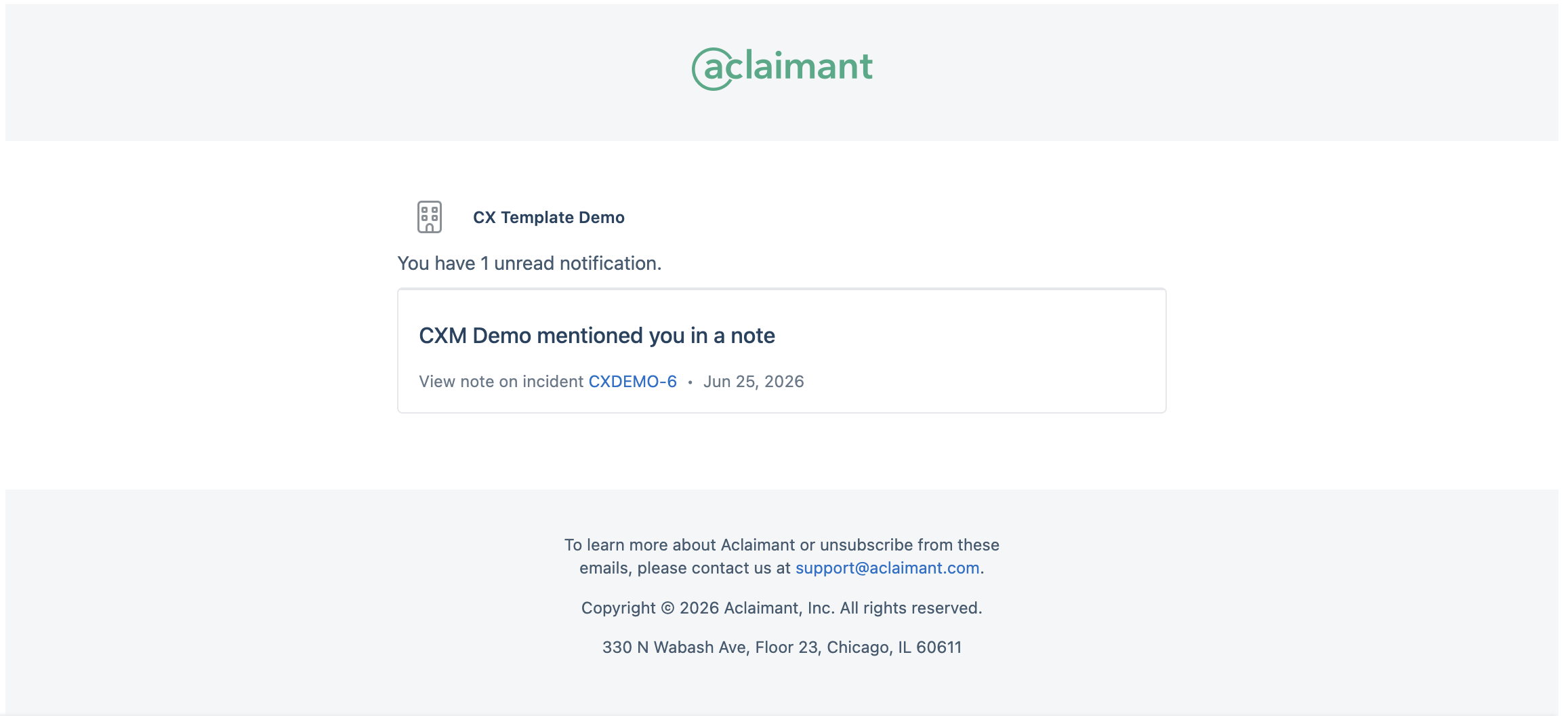Click the "unsubscribe from these" footer words

click(x=910, y=545)
